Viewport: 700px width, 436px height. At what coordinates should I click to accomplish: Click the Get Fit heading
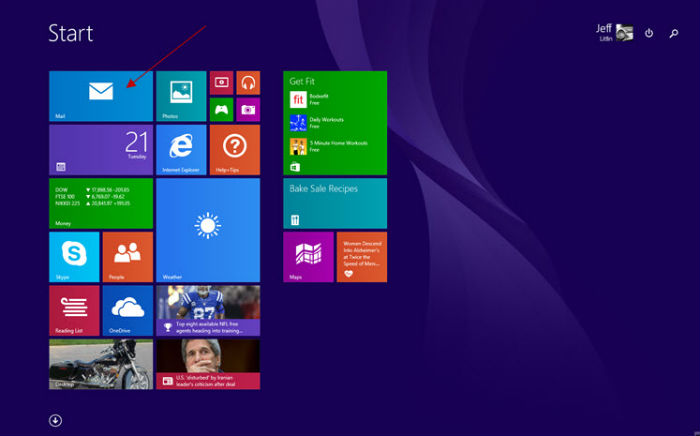(x=302, y=81)
